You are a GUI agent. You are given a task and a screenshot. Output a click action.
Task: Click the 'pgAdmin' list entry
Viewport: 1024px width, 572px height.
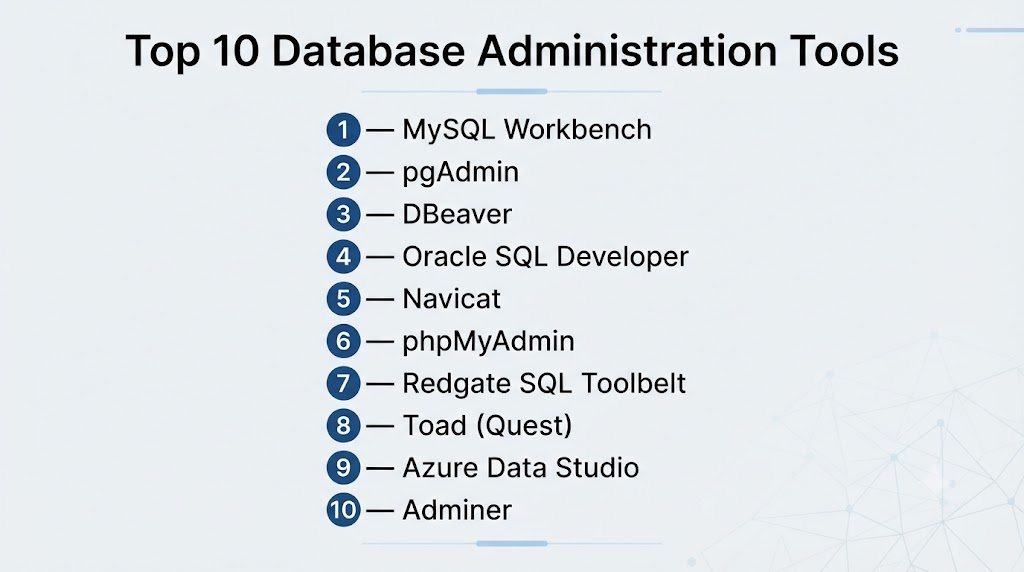460,173
